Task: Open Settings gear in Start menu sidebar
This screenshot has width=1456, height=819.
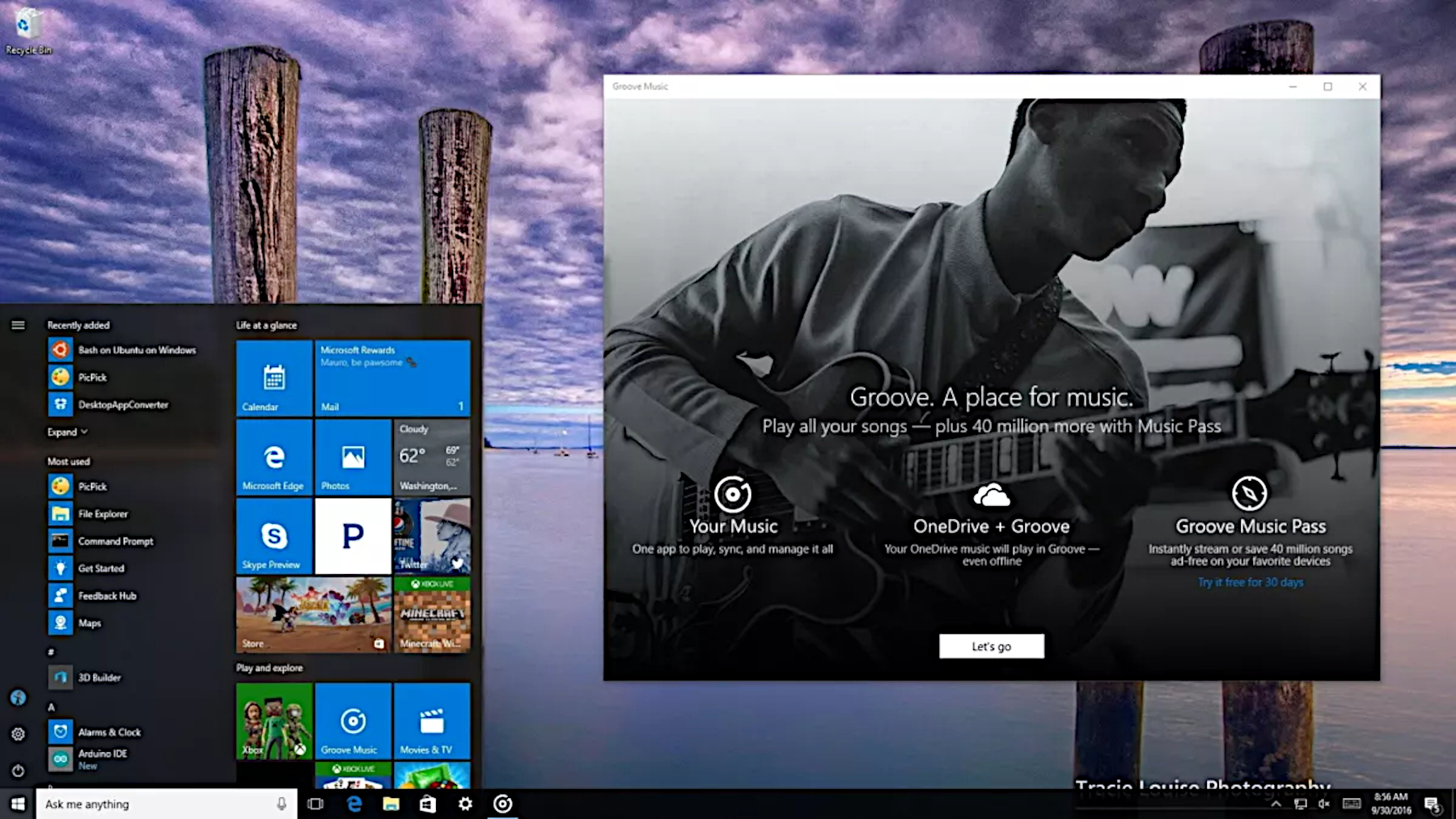Action: click(18, 734)
